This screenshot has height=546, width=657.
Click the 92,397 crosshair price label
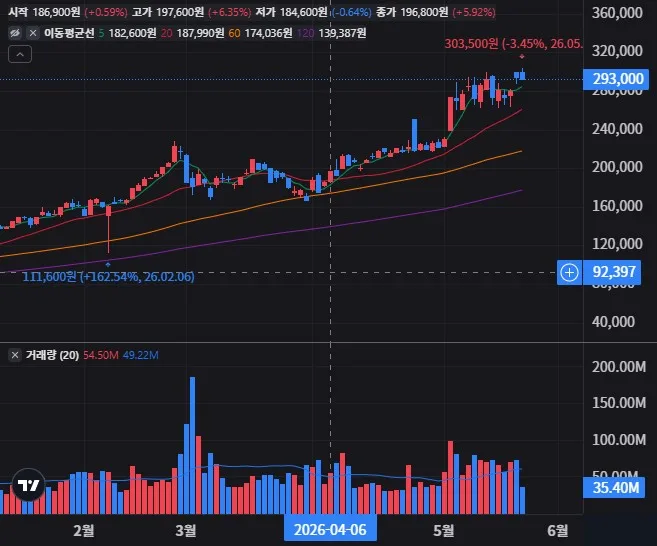click(x=614, y=272)
